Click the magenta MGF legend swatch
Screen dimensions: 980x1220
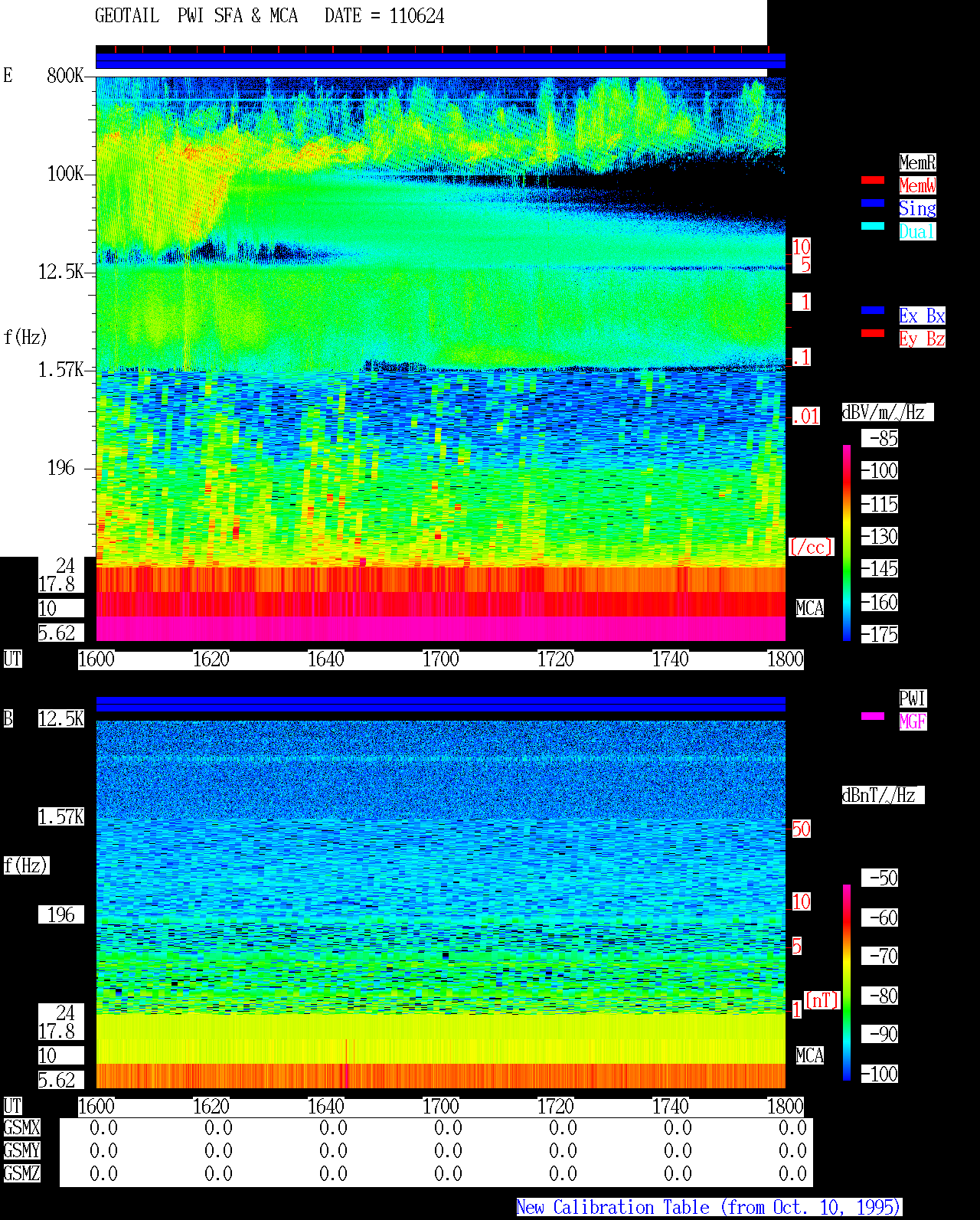873,716
